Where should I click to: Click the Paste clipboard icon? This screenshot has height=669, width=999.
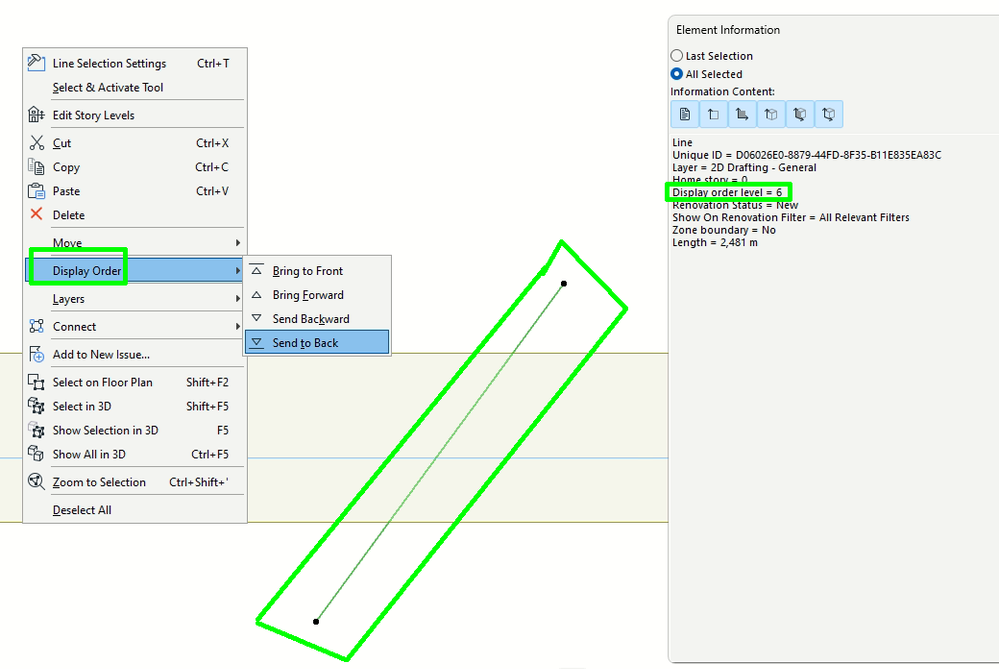(35, 191)
